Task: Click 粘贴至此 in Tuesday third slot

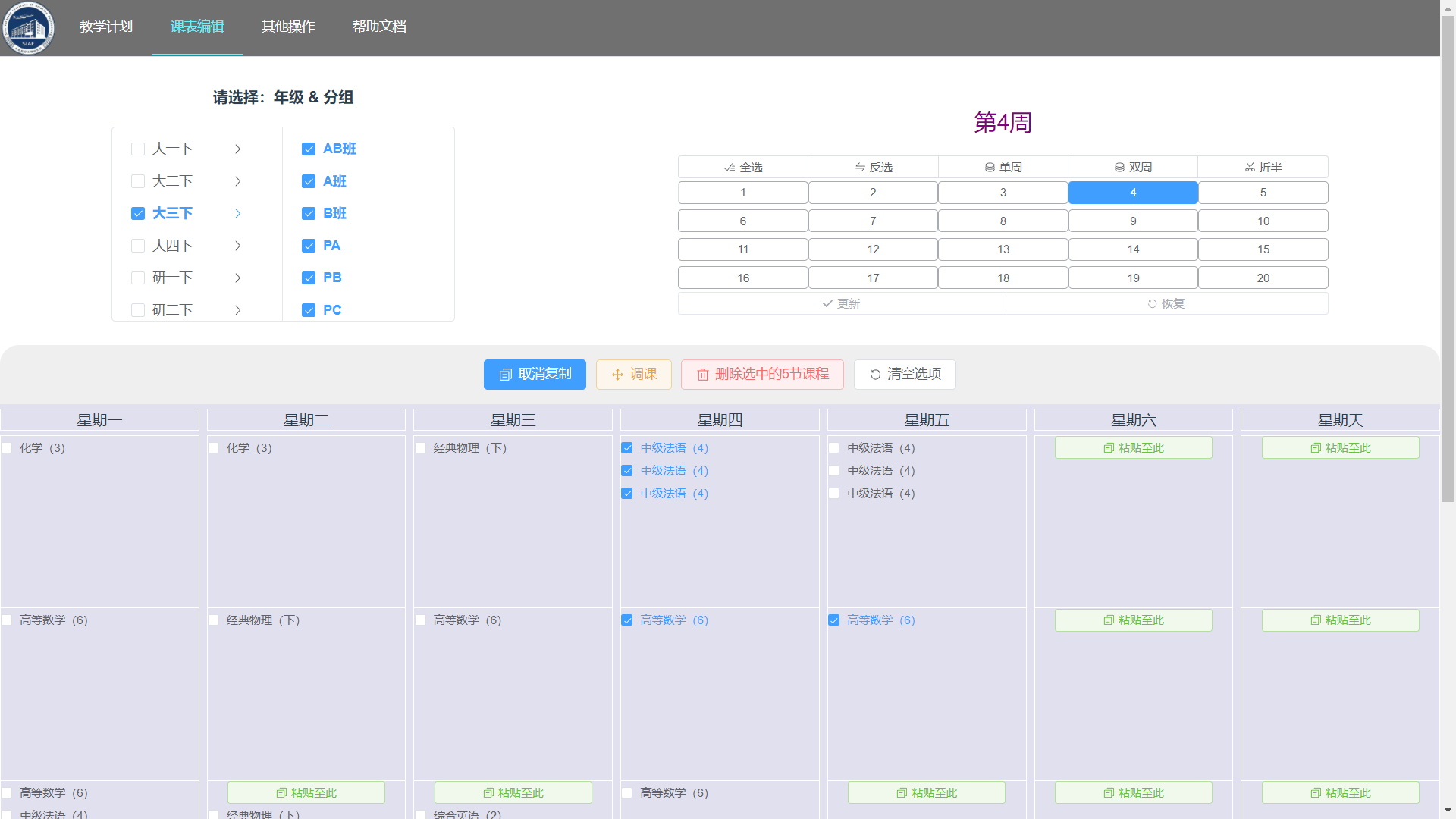Action: coord(306,793)
